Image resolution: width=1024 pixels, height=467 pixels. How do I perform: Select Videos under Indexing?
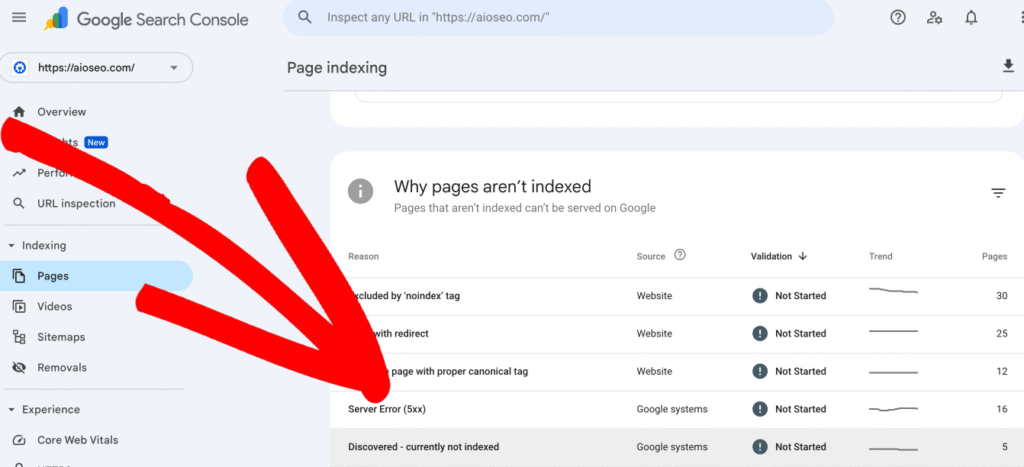pos(55,307)
